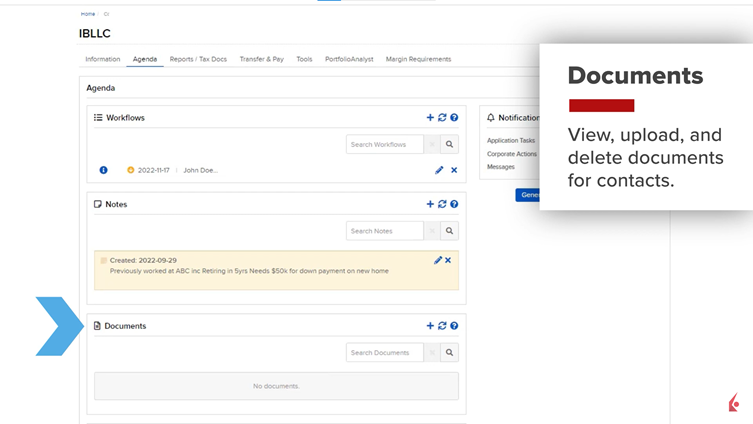Run search with Workflows magnifier button
The image size is (753, 424).
pos(450,145)
